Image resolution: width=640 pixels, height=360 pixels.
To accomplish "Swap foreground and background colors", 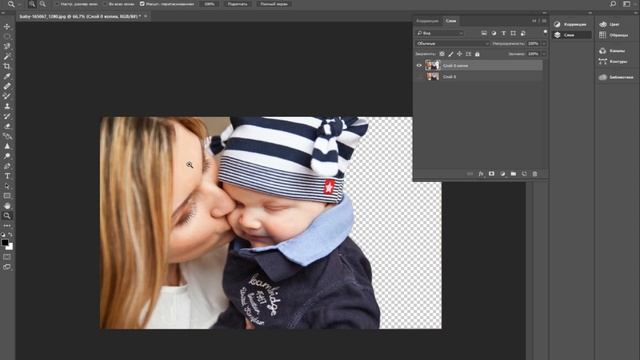I will [11, 235].
